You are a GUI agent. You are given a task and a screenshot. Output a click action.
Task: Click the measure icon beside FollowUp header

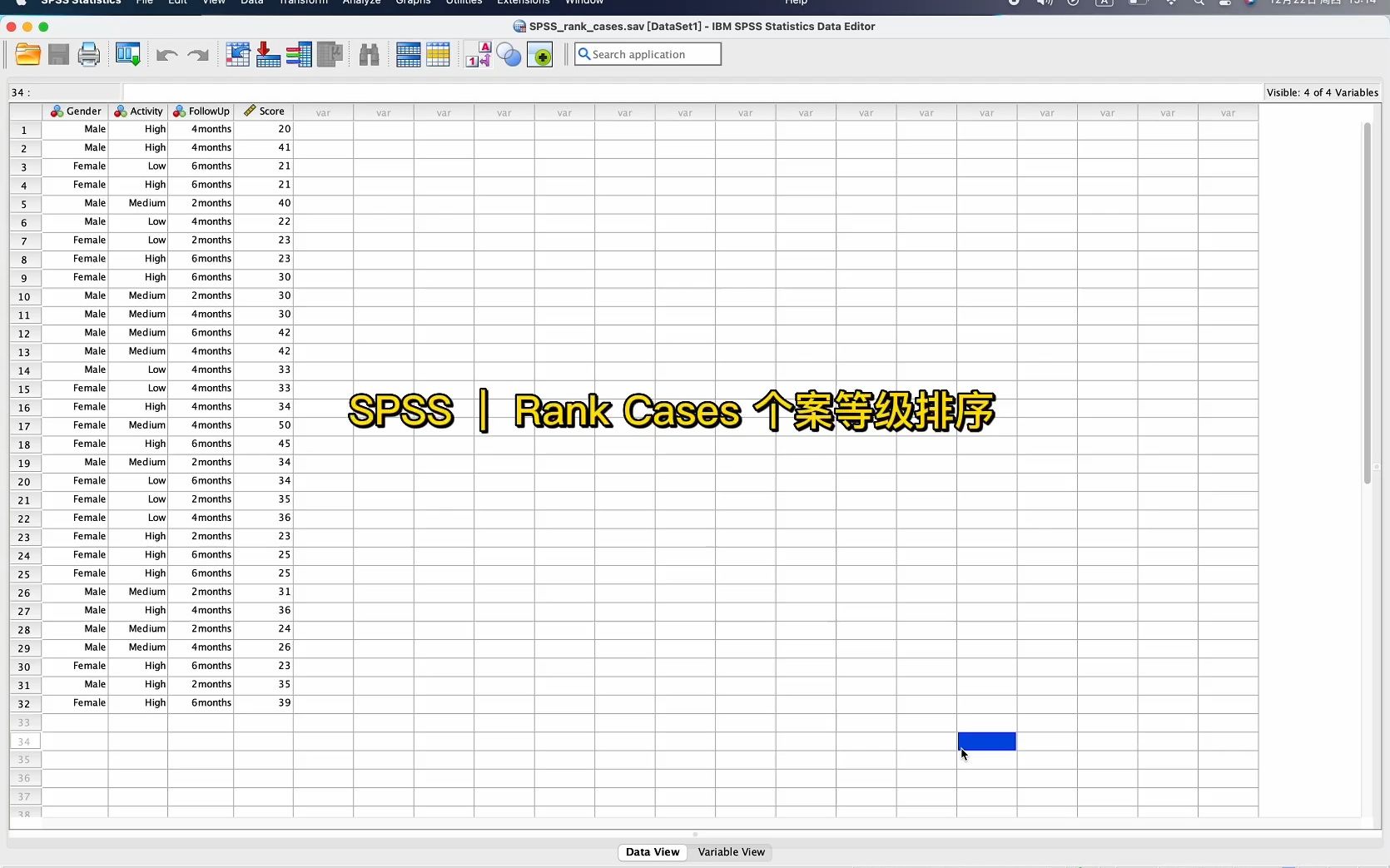[x=179, y=112]
